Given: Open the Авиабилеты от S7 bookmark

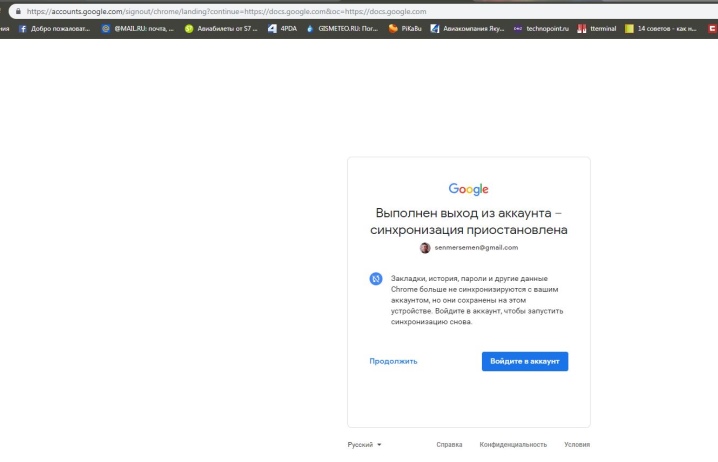Looking at the screenshot, I should click(x=221, y=28).
